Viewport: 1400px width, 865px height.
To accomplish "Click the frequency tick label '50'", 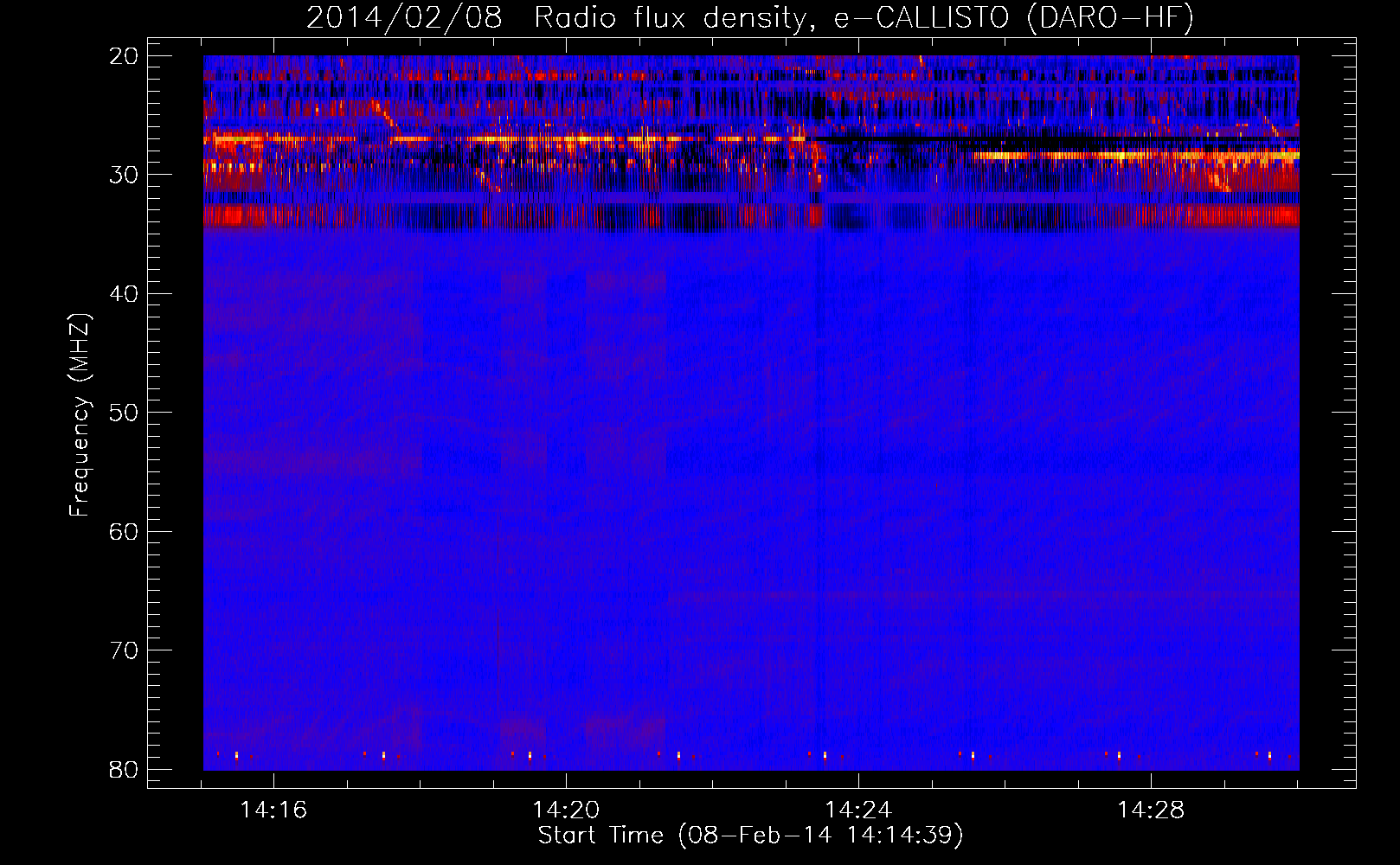I will point(124,413).
